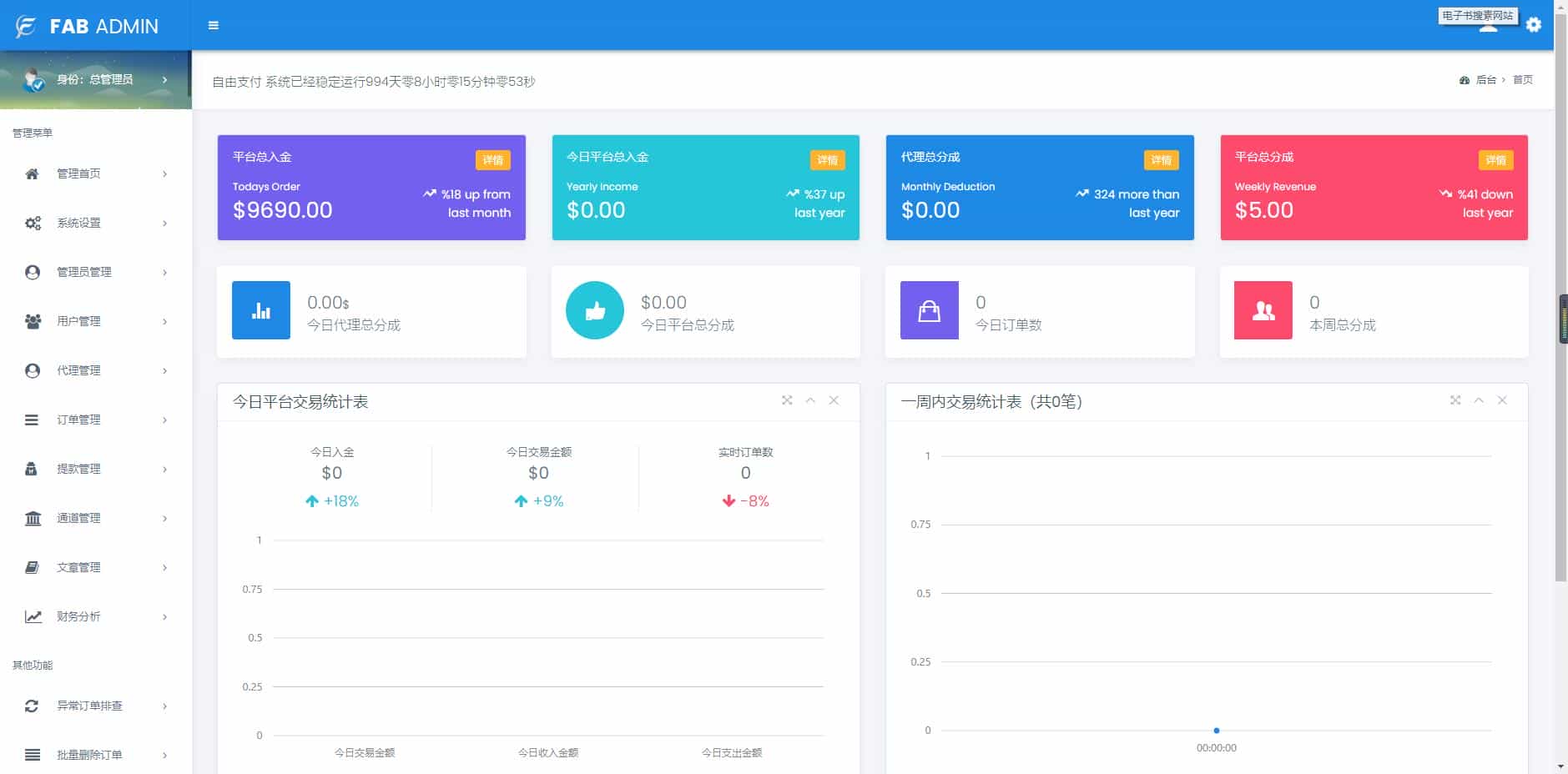Click the 通道管理 bank icon
The image size is (1568, 774).
click(33, 518)
